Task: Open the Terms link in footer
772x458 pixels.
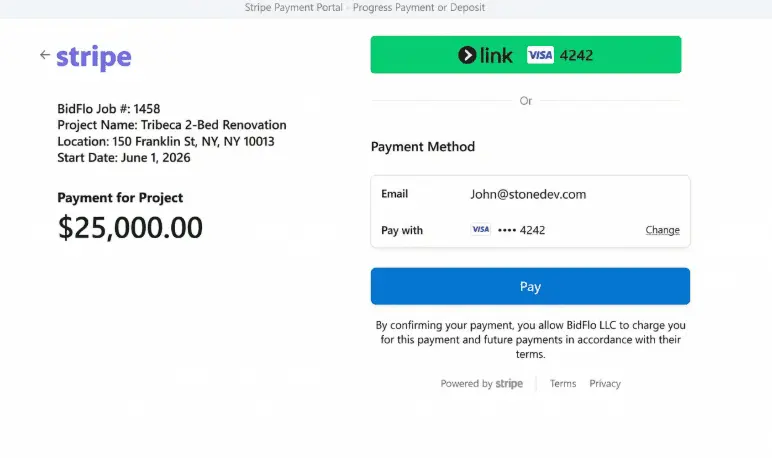Action: click(x=563, y=384)
